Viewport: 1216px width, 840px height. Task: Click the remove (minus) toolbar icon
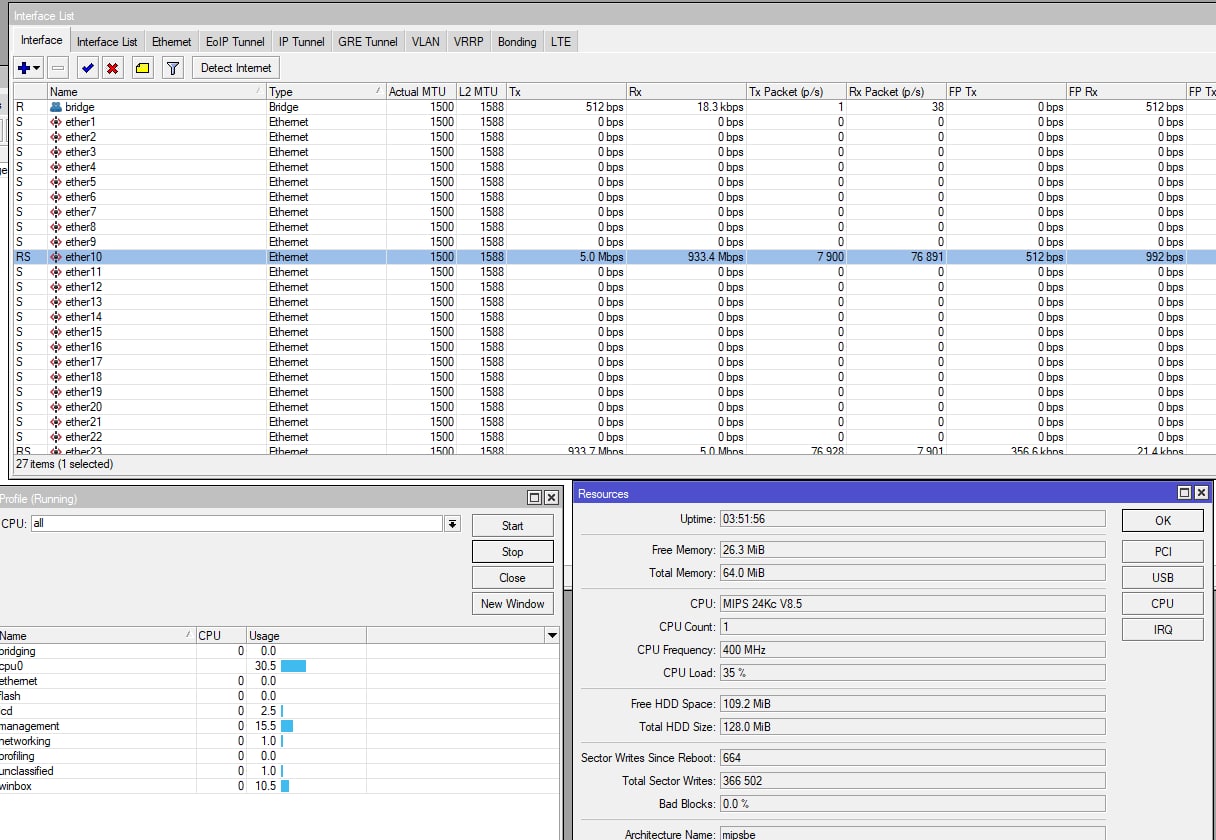tap(58, 68)
